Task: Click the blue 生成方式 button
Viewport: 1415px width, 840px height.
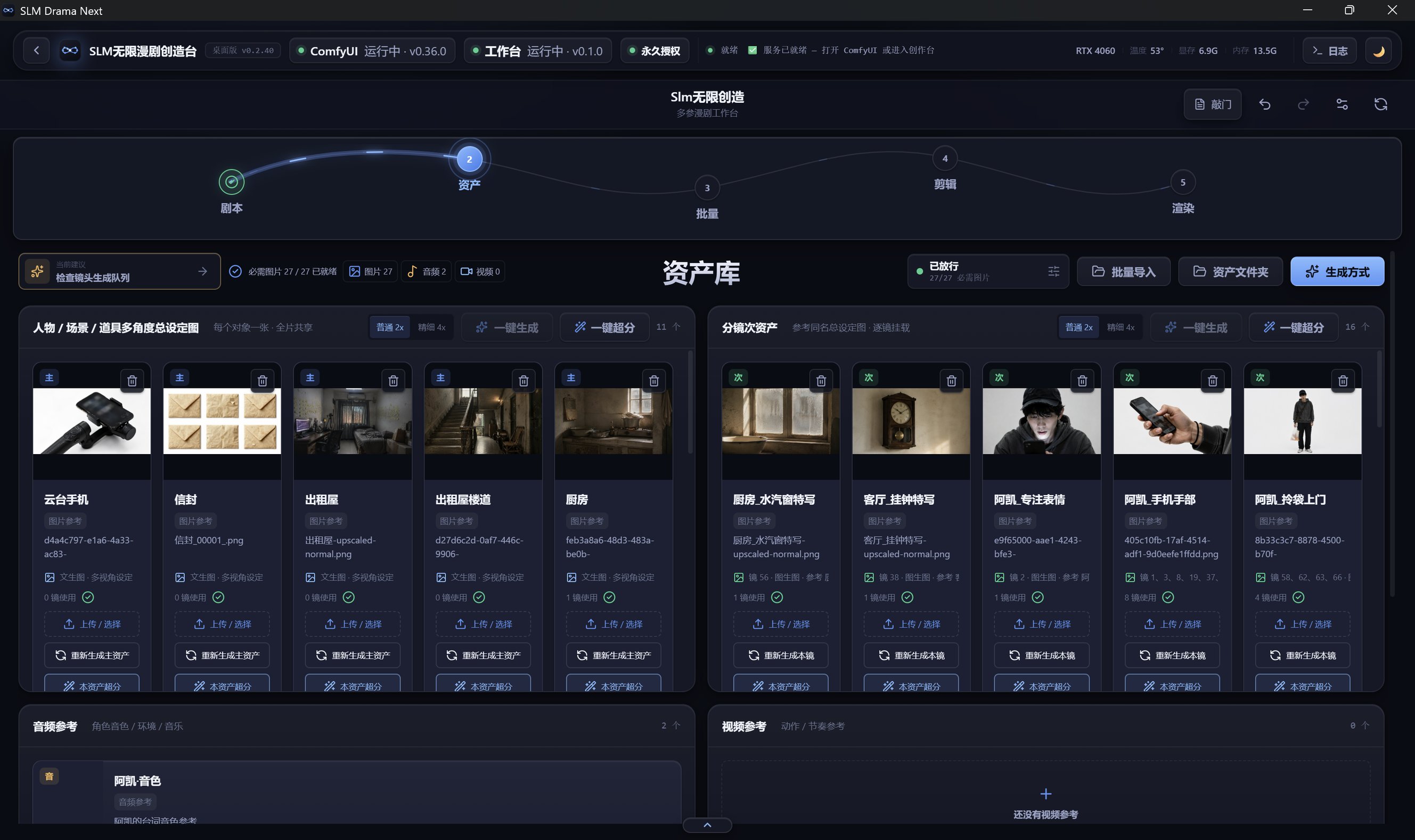Action: click(x=1337, y=271)
